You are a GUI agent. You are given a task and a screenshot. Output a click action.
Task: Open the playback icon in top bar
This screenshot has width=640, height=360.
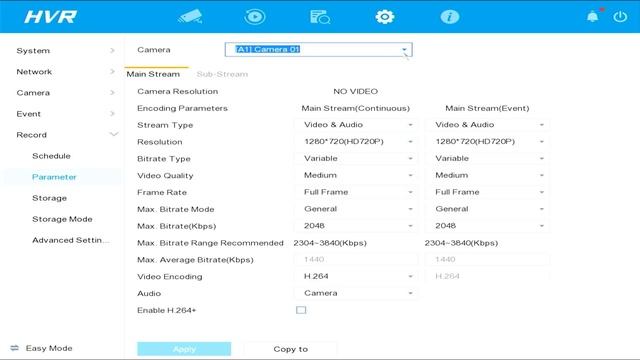pos(255,17)
